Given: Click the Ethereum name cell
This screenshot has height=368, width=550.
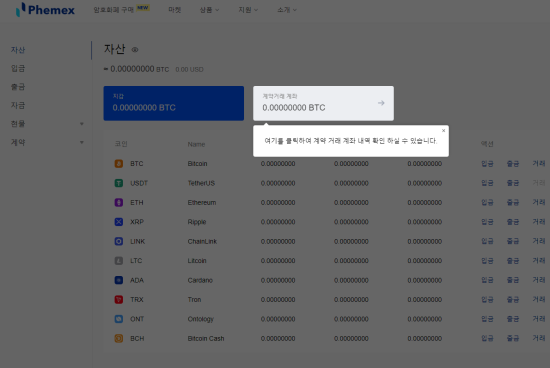Looking at the screenshot, I should click(x=202, y=202).
